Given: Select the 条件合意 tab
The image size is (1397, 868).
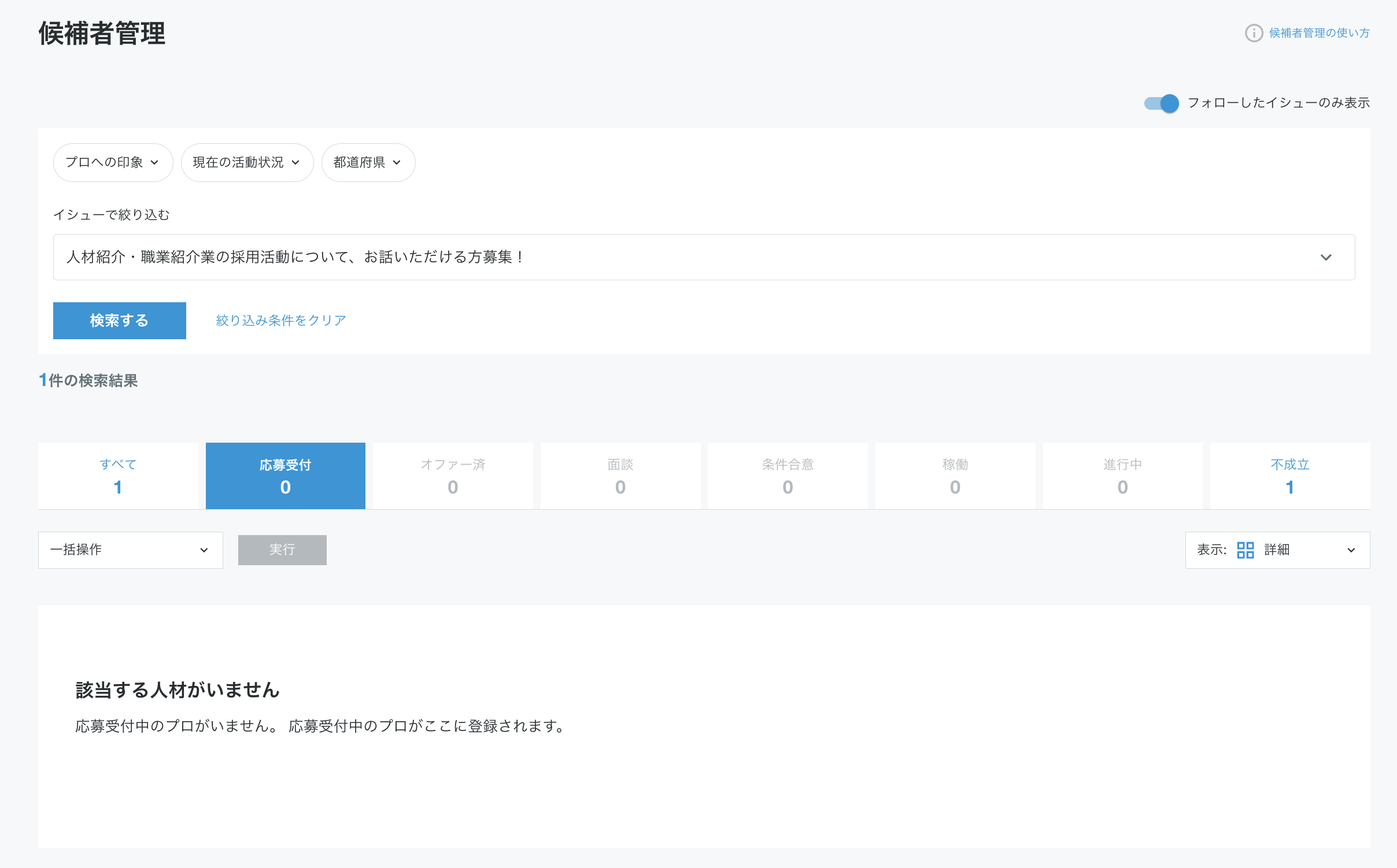Looking at the screenshot, I should pos(788,476).
